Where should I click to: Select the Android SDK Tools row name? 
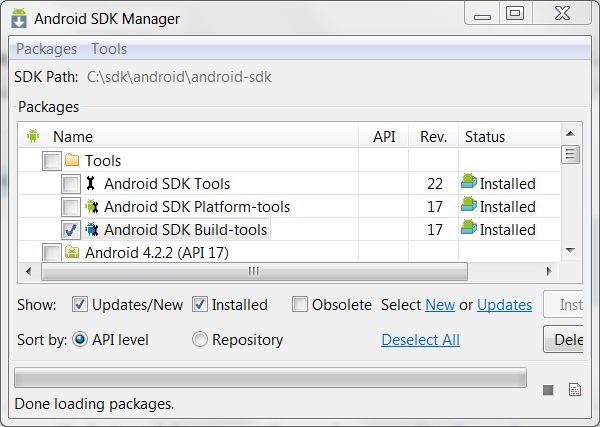pyautogui.click(x=167, y=184)
